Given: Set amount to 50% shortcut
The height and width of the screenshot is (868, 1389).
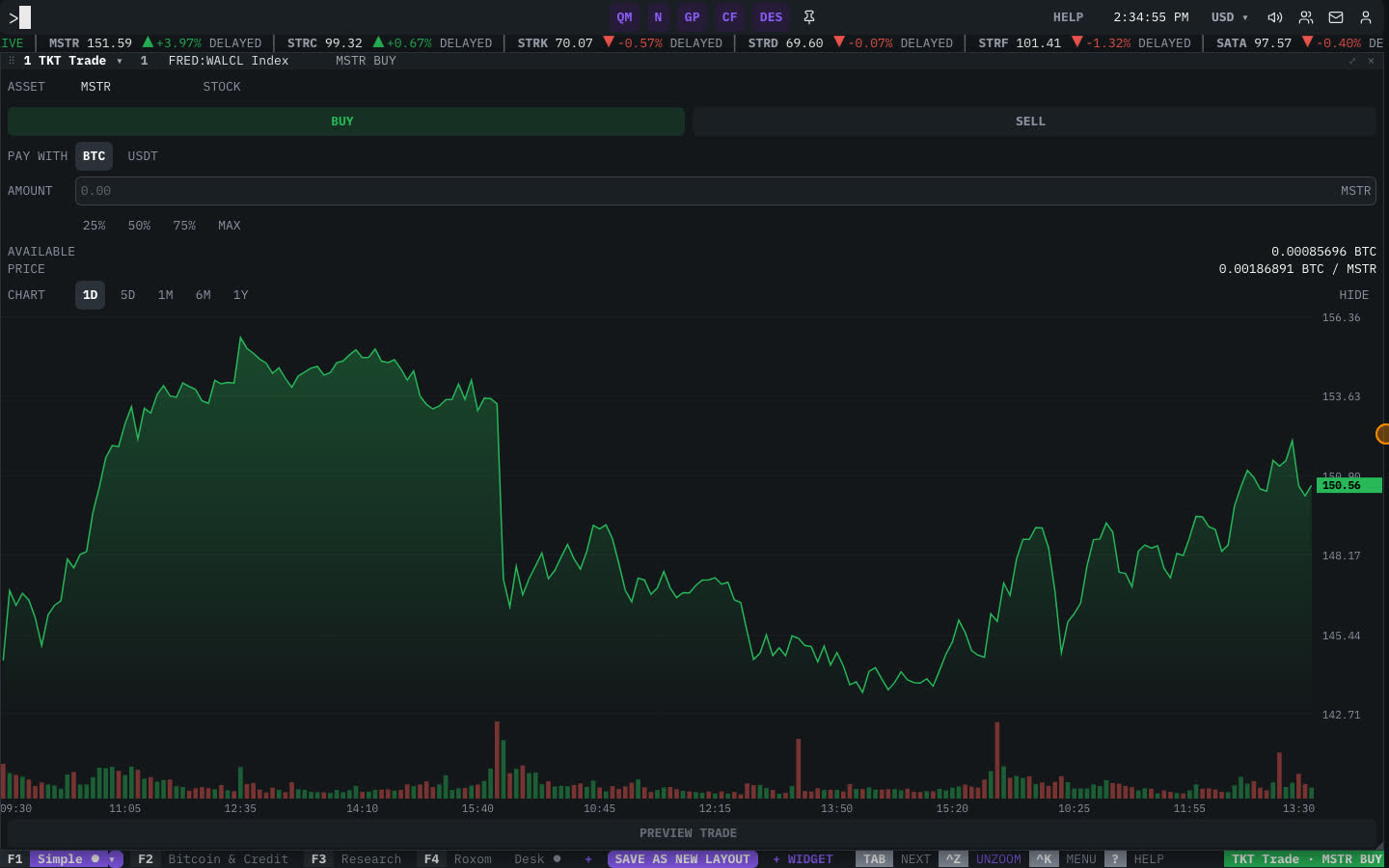Looking at the screenshot, I should [x=139, y=226].
